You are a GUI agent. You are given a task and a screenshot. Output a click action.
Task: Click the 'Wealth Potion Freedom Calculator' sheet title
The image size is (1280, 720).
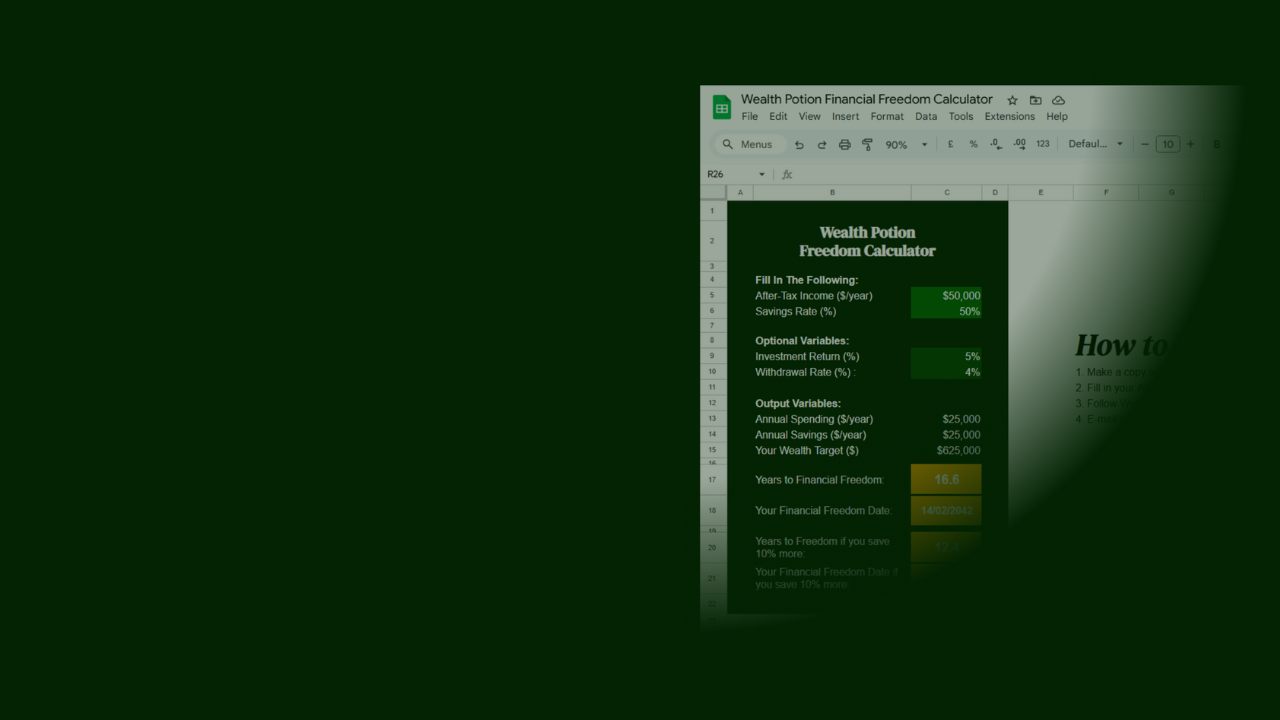[x=867, y=242]
